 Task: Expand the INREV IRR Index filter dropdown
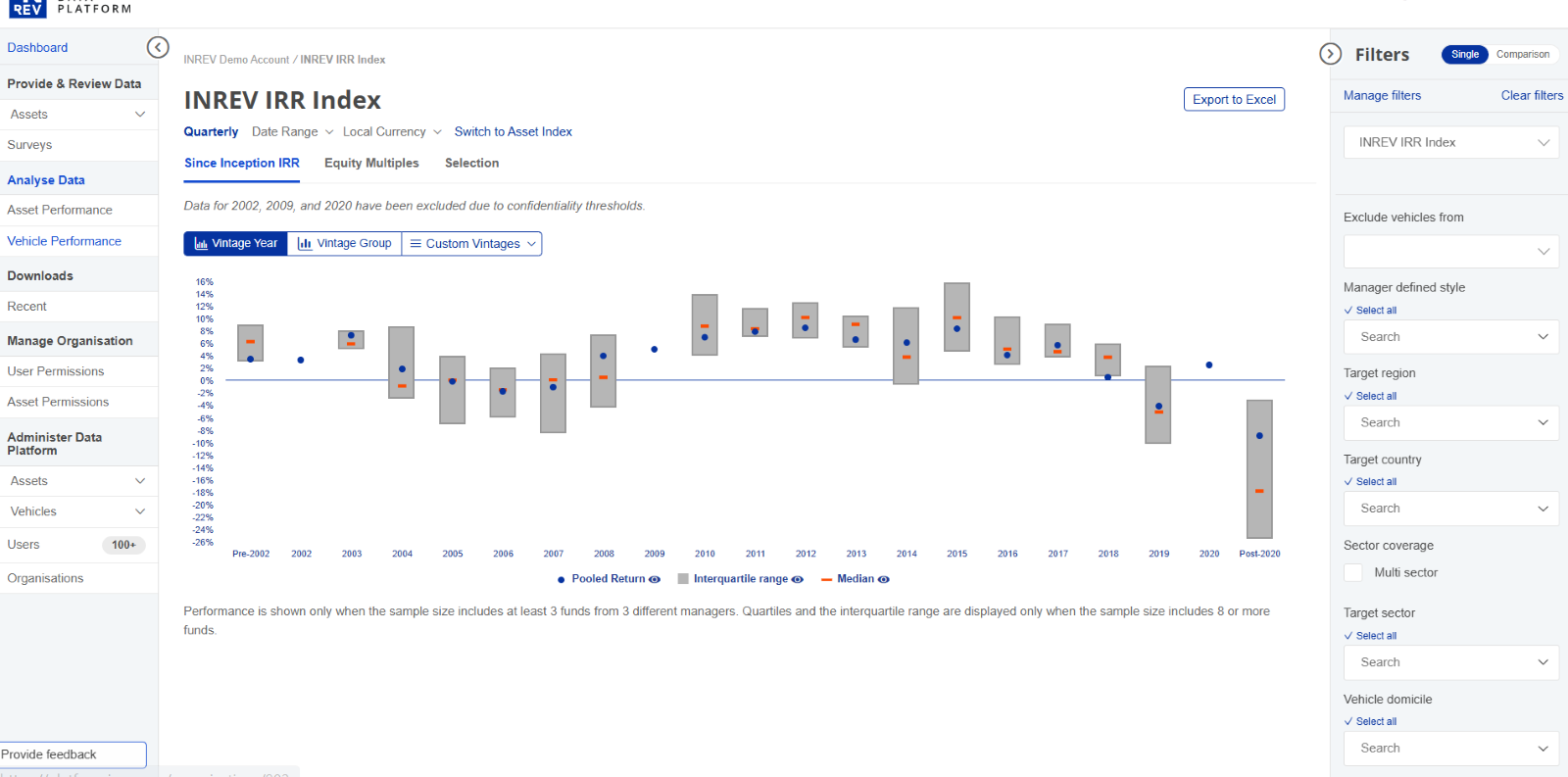pyautogui.click(x=1450, y=143)
